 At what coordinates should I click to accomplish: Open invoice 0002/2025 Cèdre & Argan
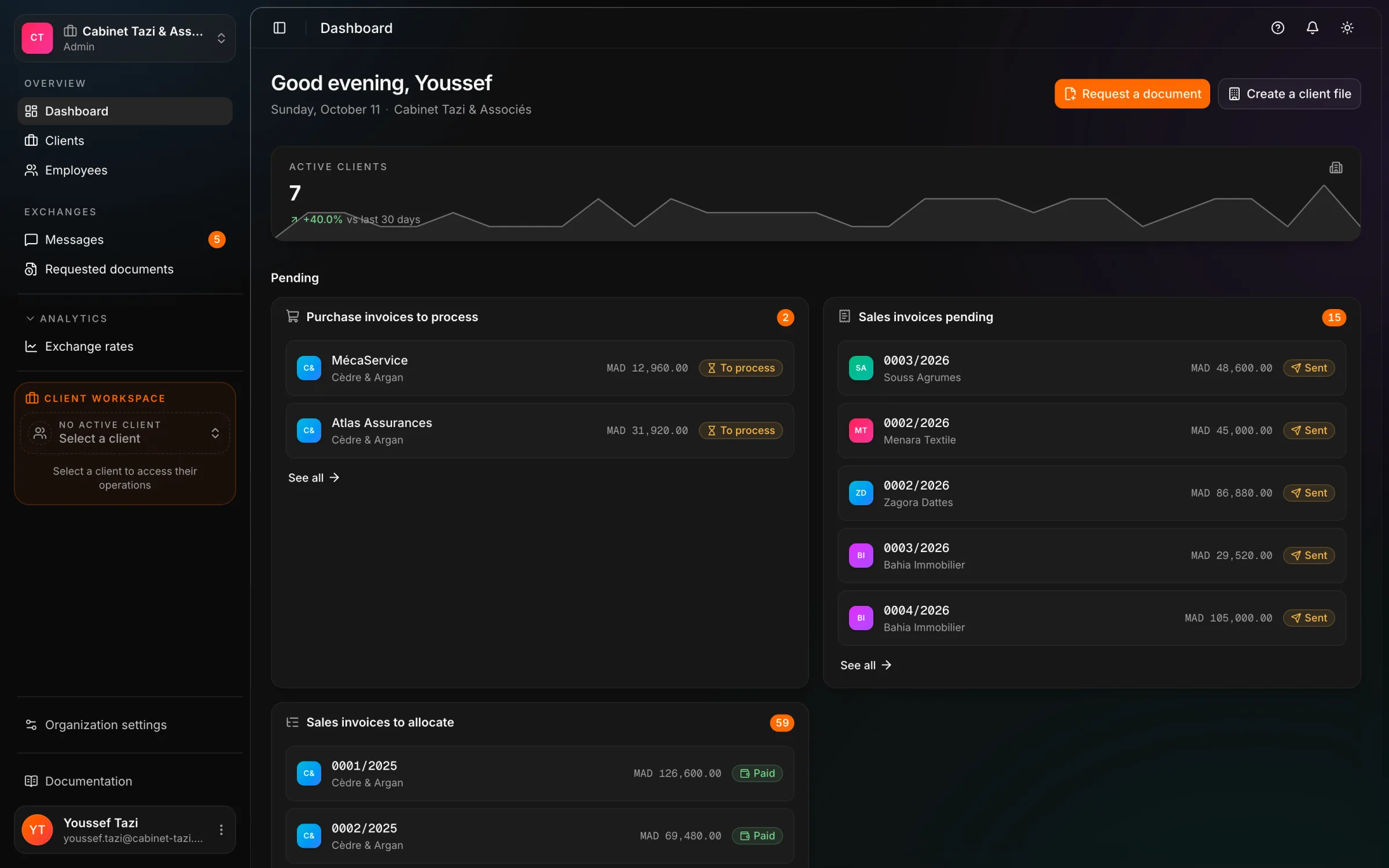pyautogui.click(x=539, y=836)
